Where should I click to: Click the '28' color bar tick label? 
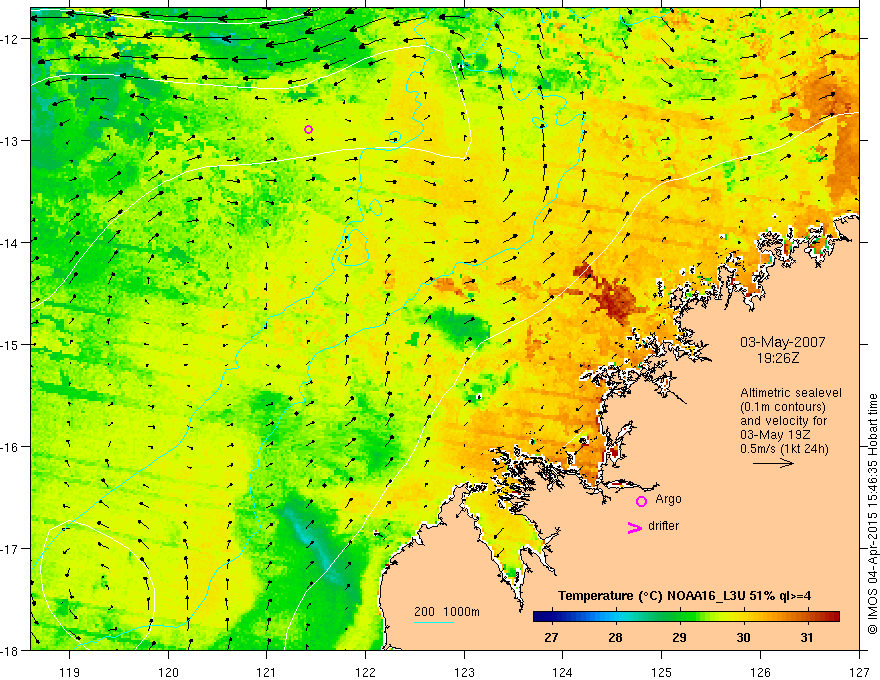point(615,638)
